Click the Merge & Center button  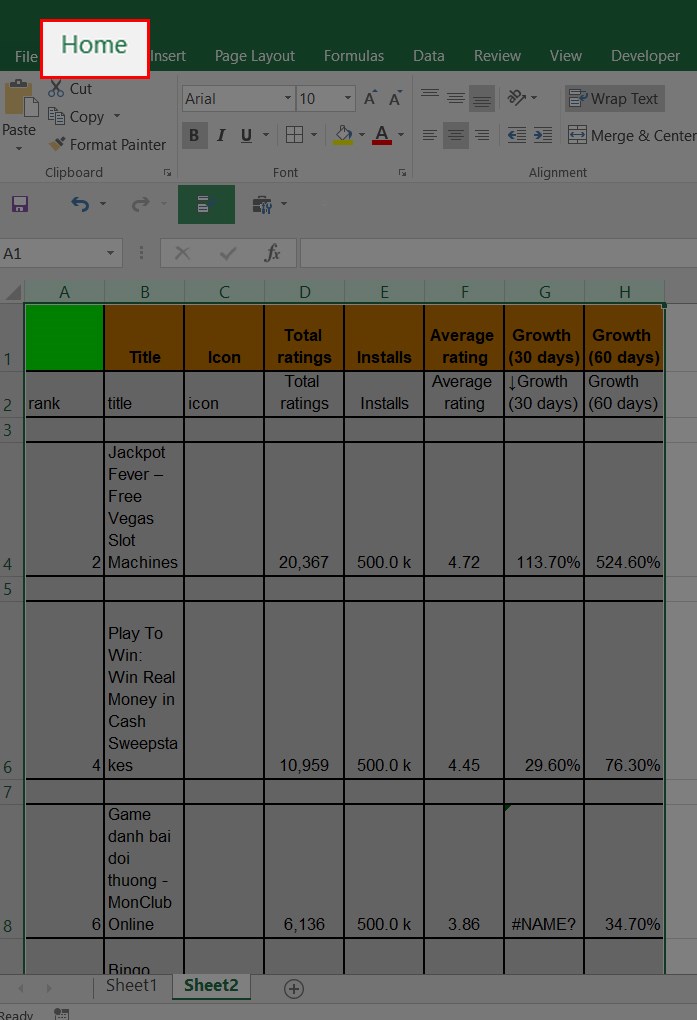(632, 135)
